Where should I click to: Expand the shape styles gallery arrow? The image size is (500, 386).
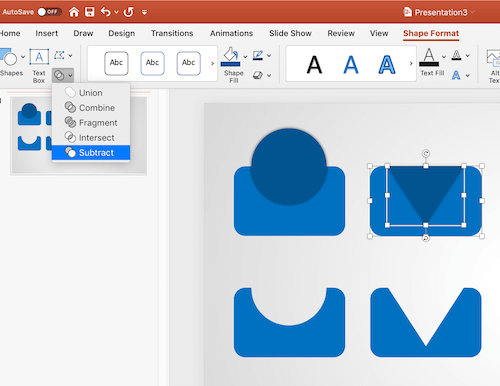point(212,63)
